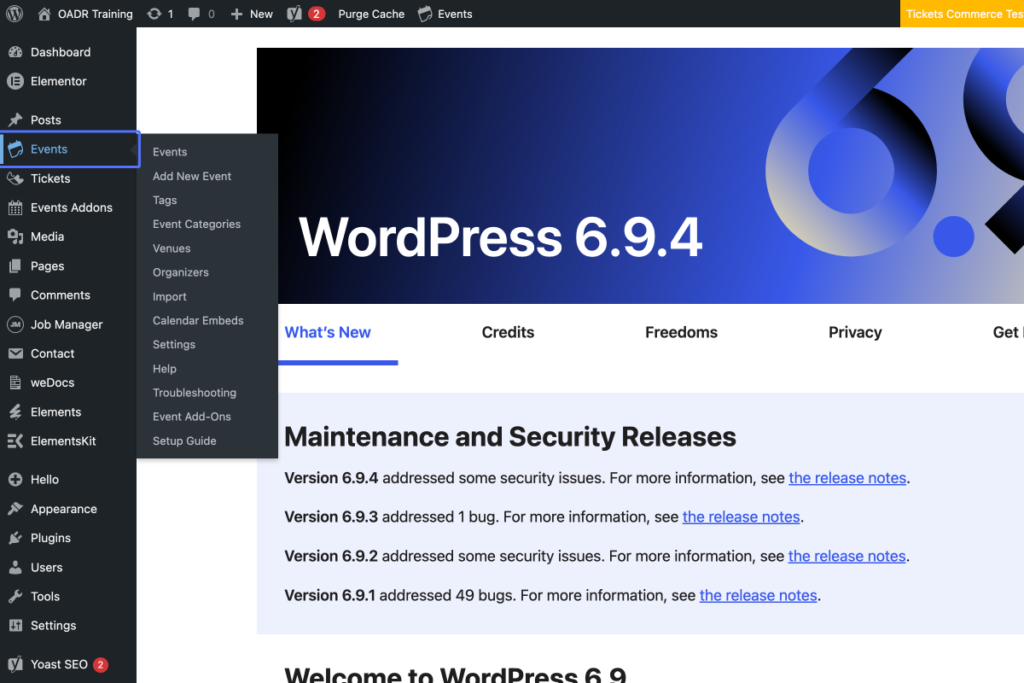The image size is (1024, 683).
Task: Open Event Add-Ons submenu item
Action: (192, 417)
